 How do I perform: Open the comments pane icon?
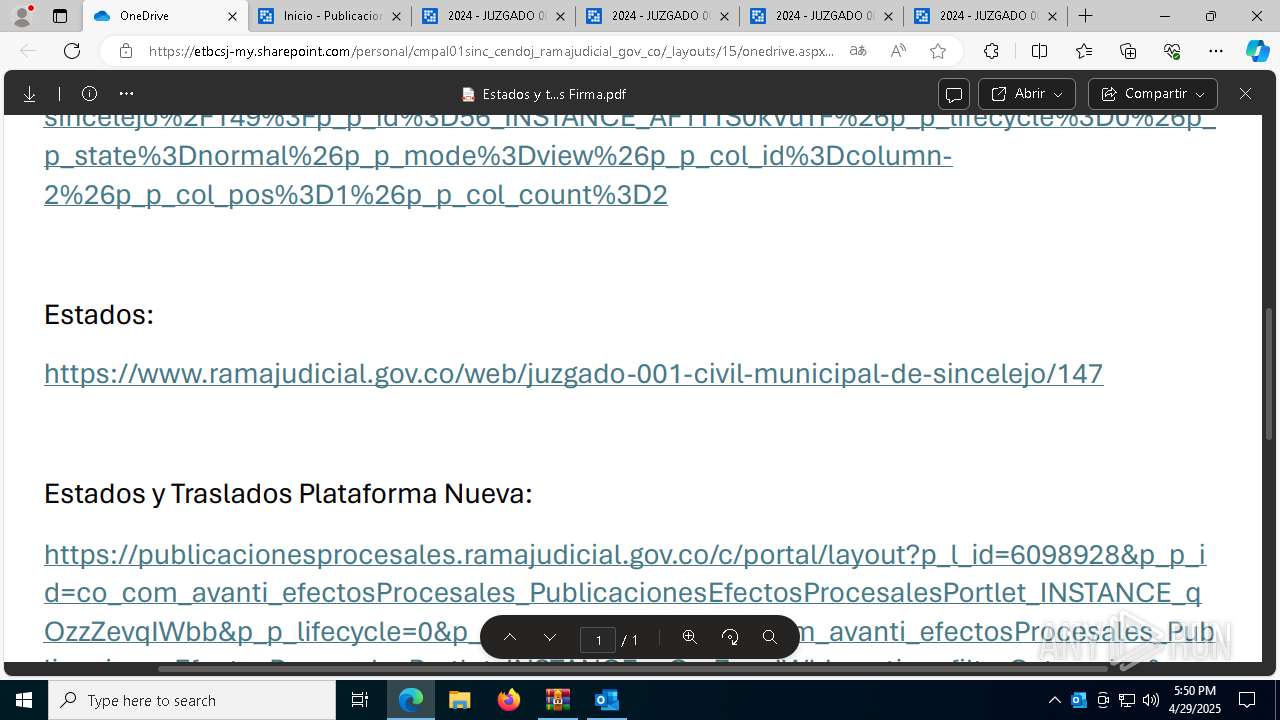(954, 94)
